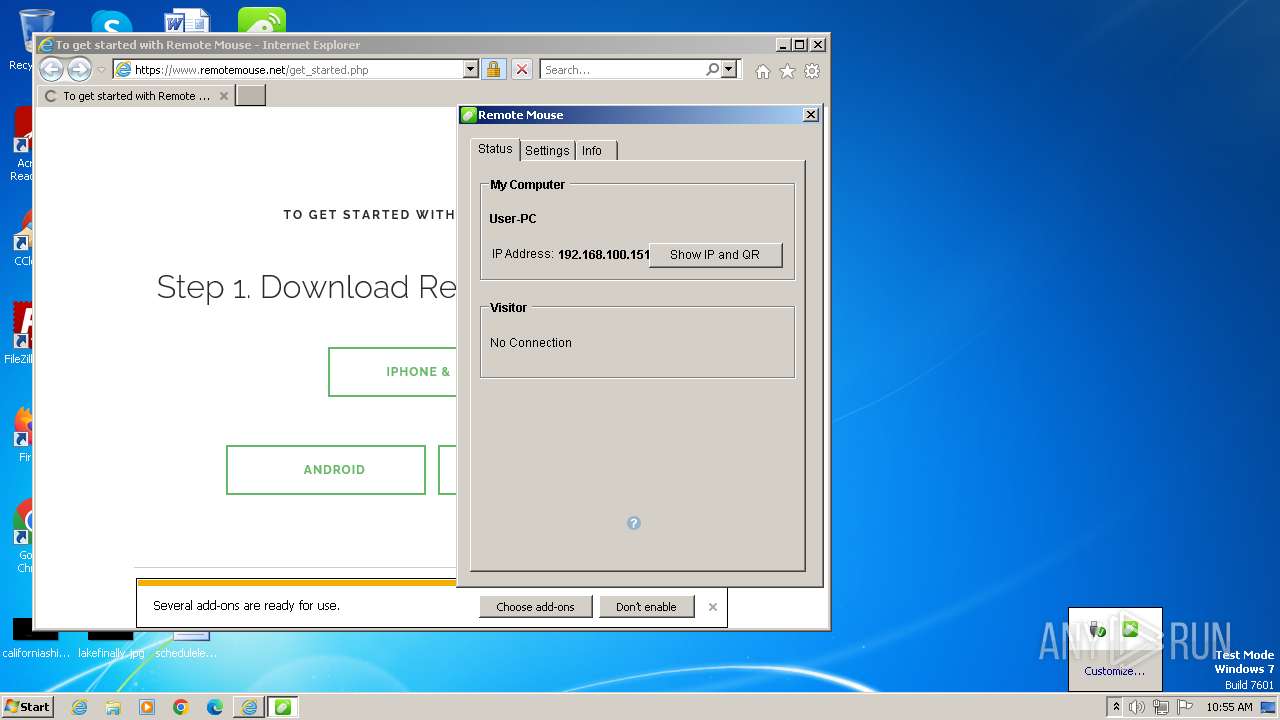Open the File Explorer taskbar icon

(x=113, y=707)
